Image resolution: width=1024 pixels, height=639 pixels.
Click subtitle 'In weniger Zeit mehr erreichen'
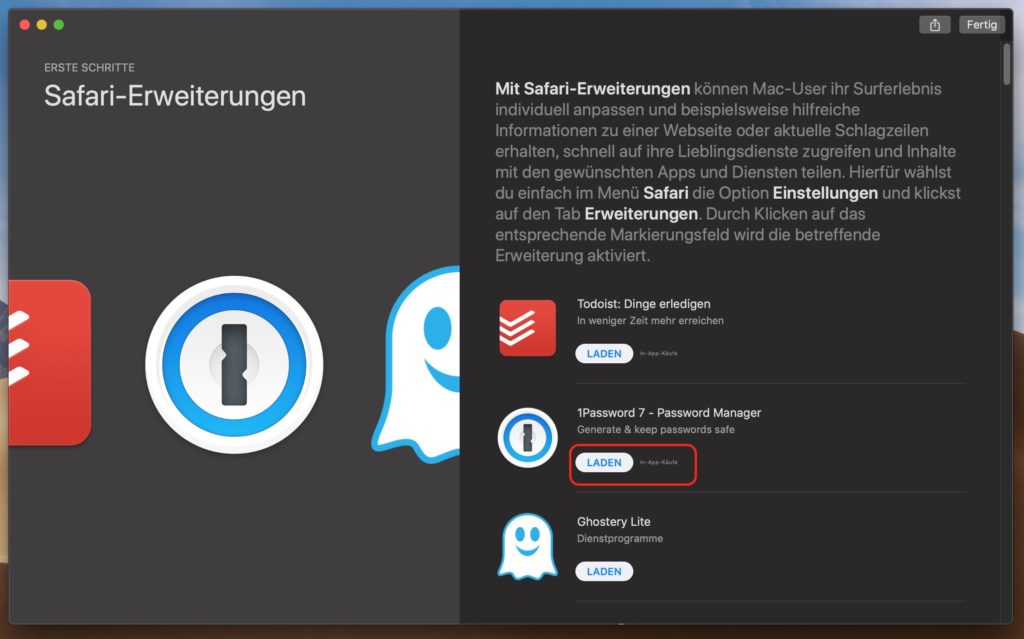click(x=650, y=321)
